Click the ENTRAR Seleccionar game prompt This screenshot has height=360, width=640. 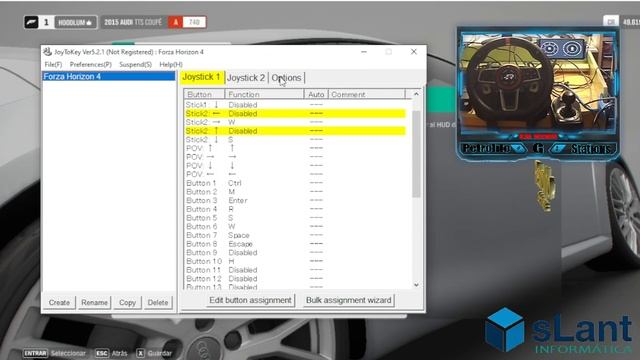(54, 353)
